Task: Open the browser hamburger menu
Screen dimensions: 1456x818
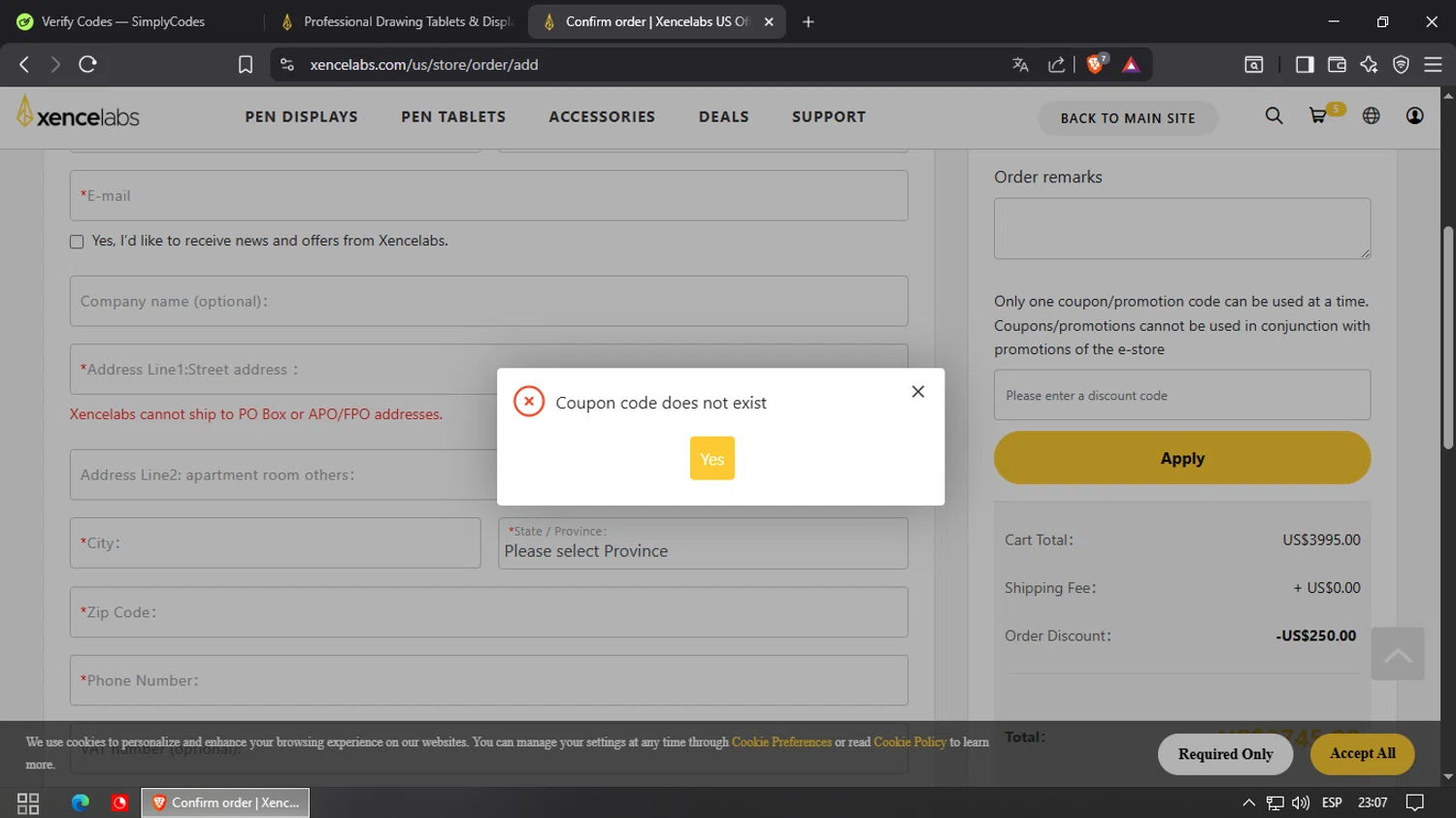Action: 1433,64
